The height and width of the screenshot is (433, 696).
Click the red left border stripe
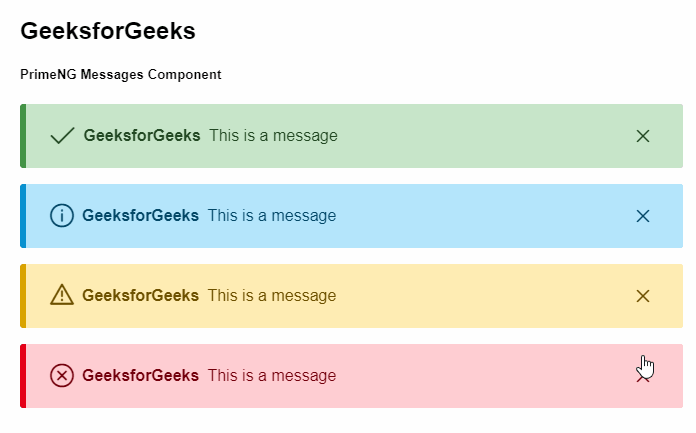point(23,376)
